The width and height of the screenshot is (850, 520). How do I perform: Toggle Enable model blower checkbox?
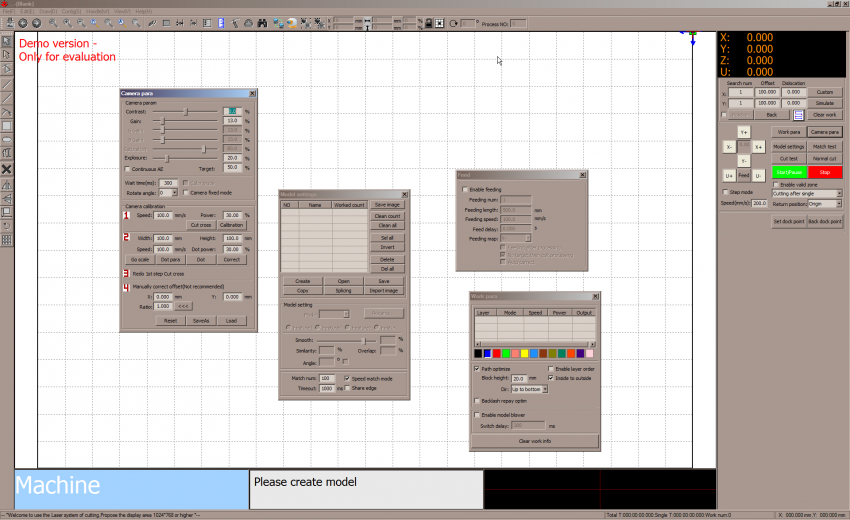click(x=477, y=415)
